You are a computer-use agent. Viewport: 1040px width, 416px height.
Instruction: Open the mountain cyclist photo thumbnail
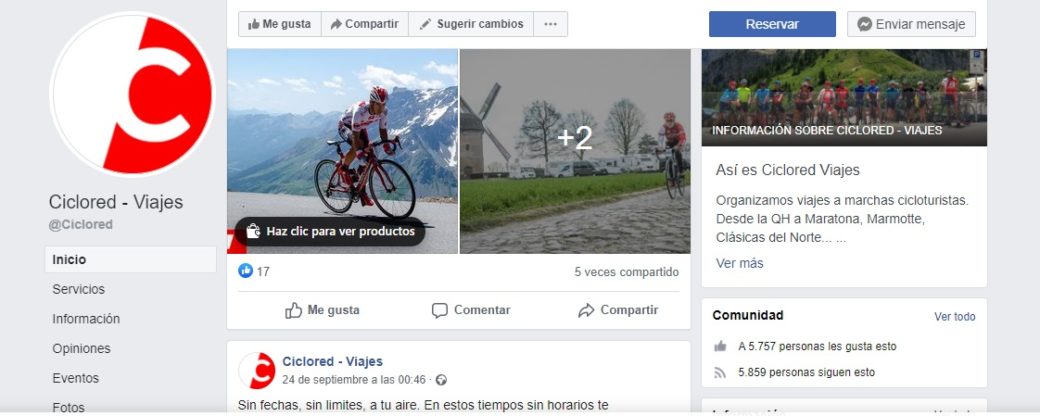(342, 151)
